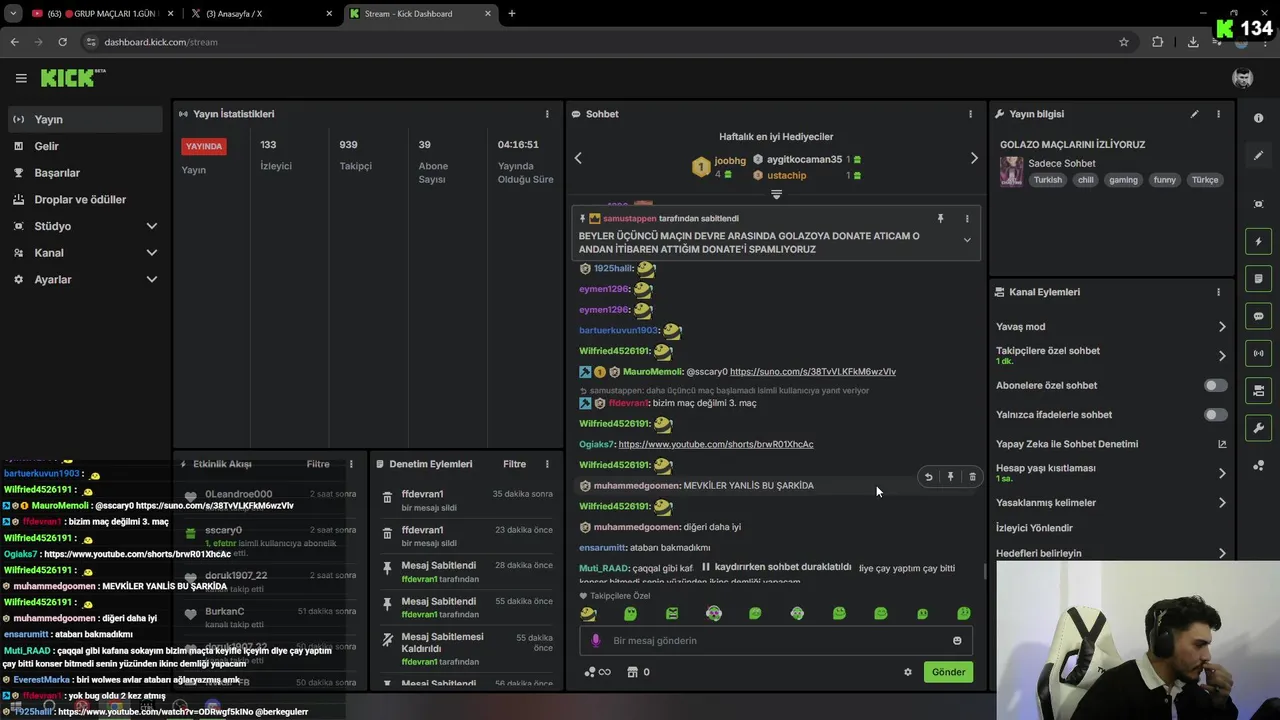1280x720 pixels.
Task: Click the Sadece Sohbet category thumbnail
Action: (1011, 170)
